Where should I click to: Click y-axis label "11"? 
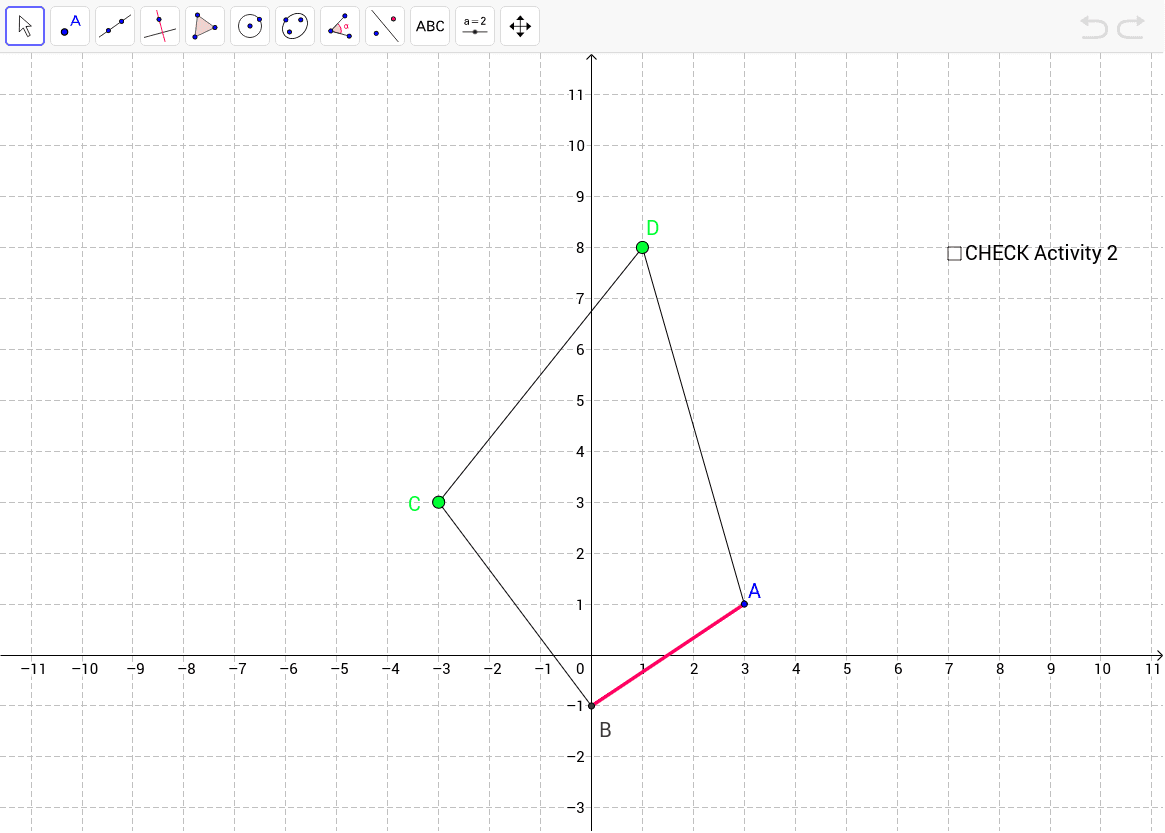click(576, 95)
